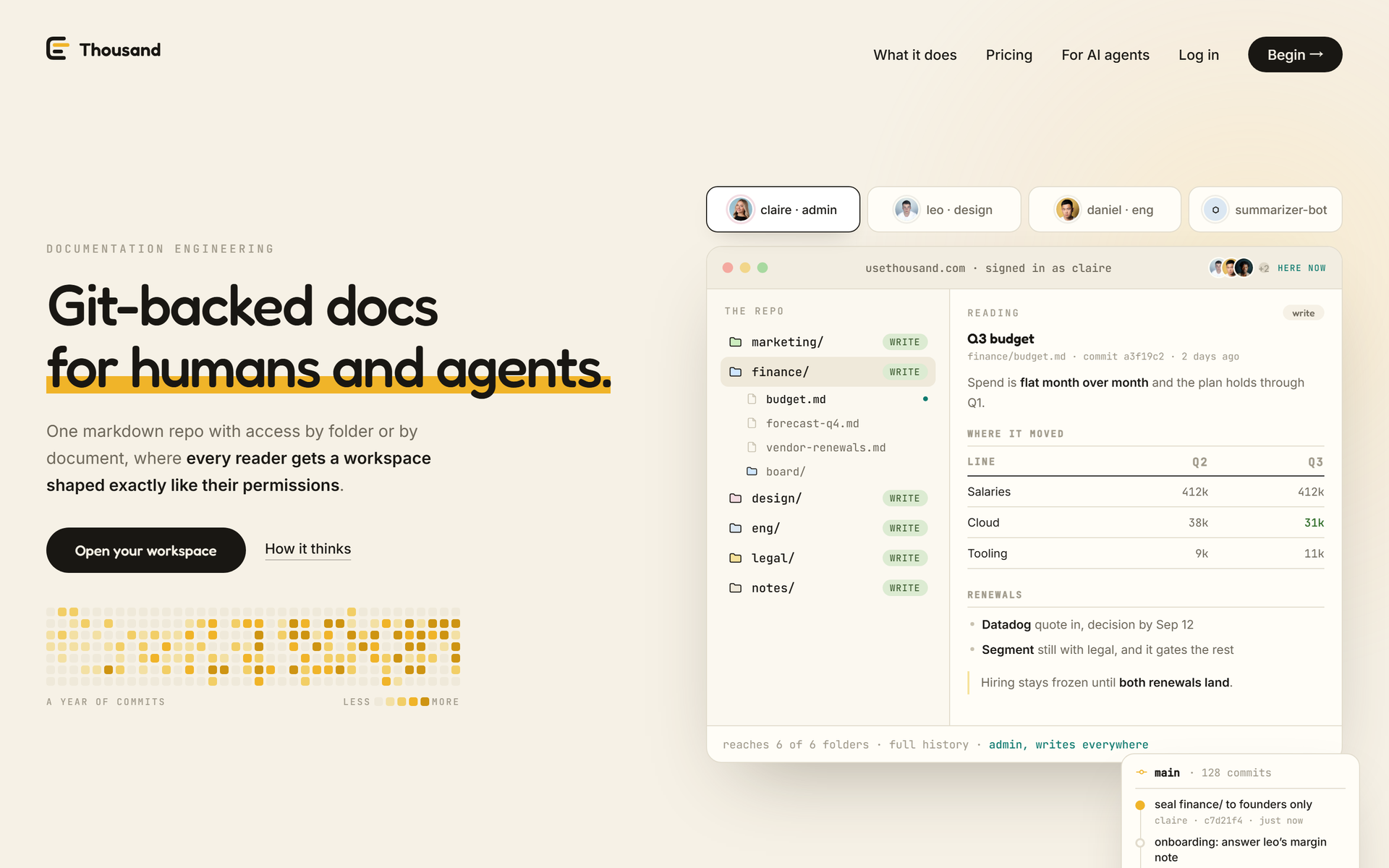Switch to the daniel · eng tab

(x=1105, y=210)
